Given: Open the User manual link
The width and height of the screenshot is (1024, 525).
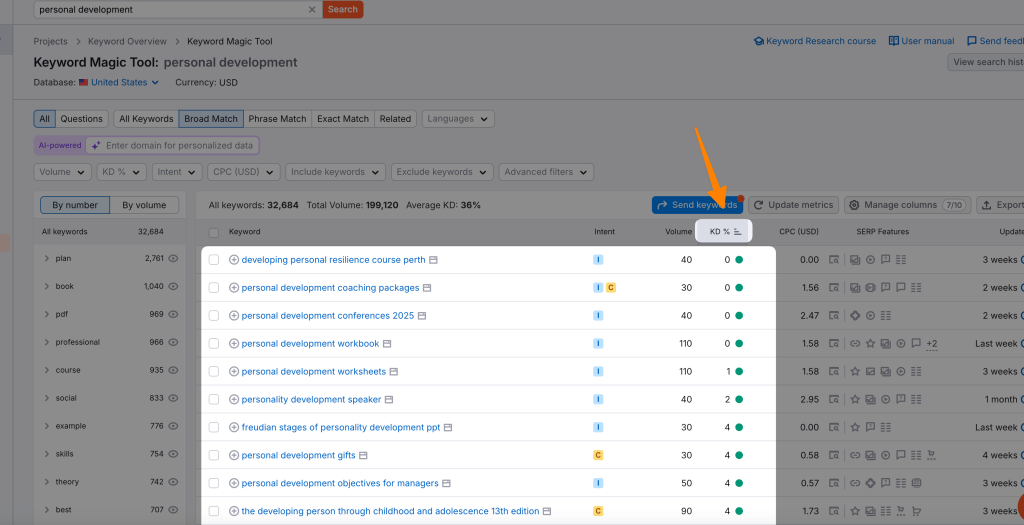Looking at the screenshot, I should pos(921,41).
